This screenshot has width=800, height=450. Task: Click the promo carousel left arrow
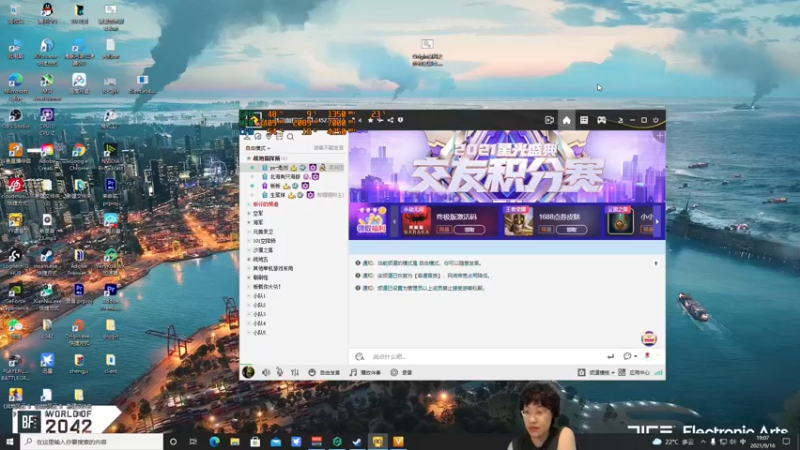click(x=394, y=221)
